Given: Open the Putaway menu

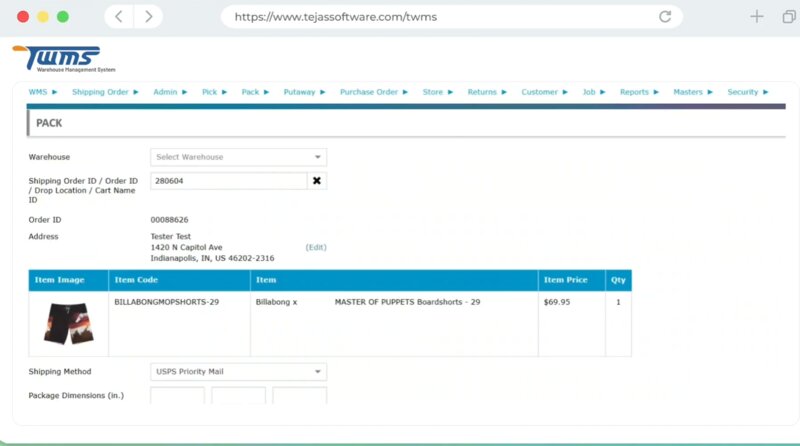Looking at the screenshot, I should (304, 92).
